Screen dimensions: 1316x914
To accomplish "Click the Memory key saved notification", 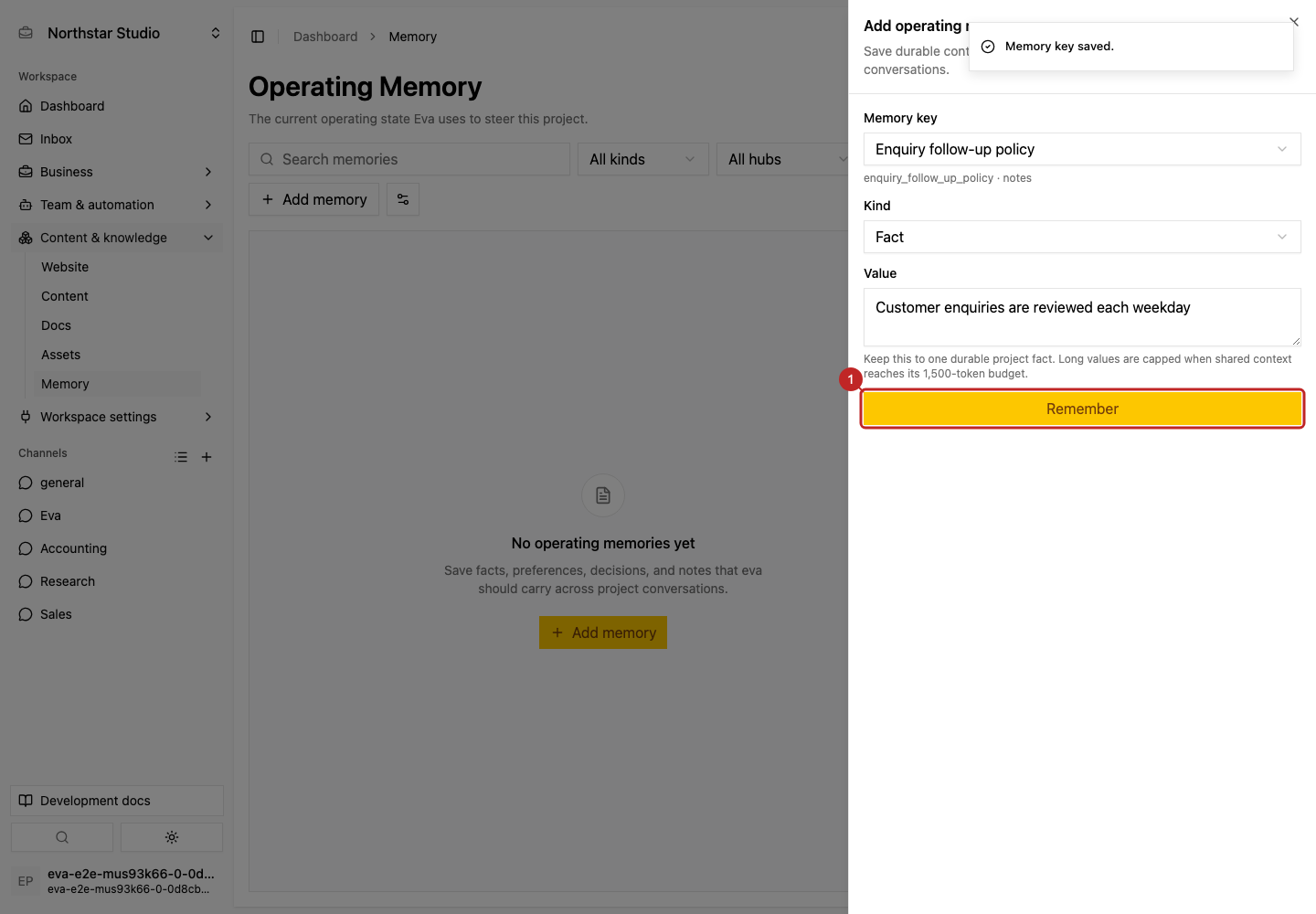I will tap(1131, 47).
